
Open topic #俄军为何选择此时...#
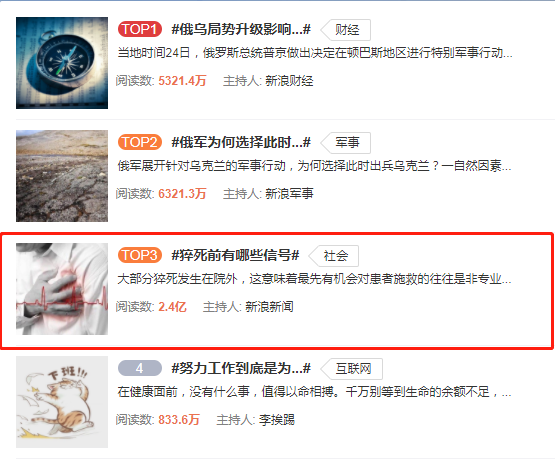pos(241,142)
